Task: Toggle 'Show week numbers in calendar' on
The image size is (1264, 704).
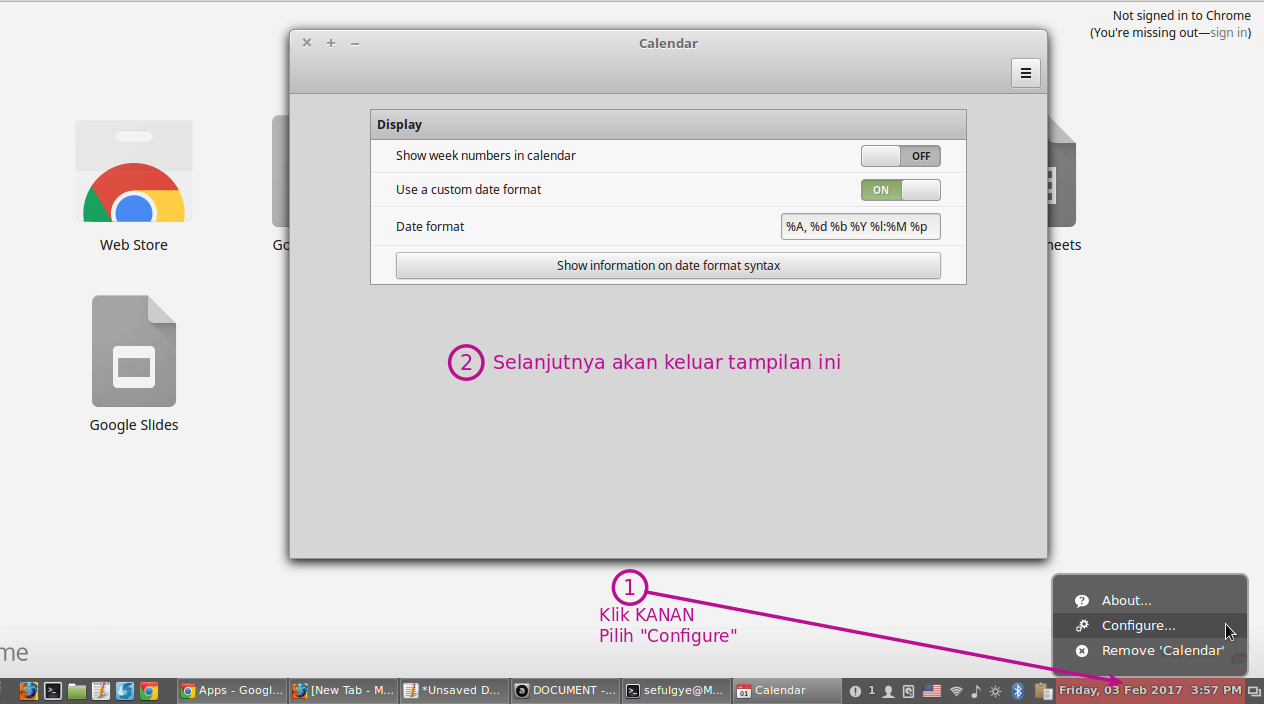Action: coord(900,156)
